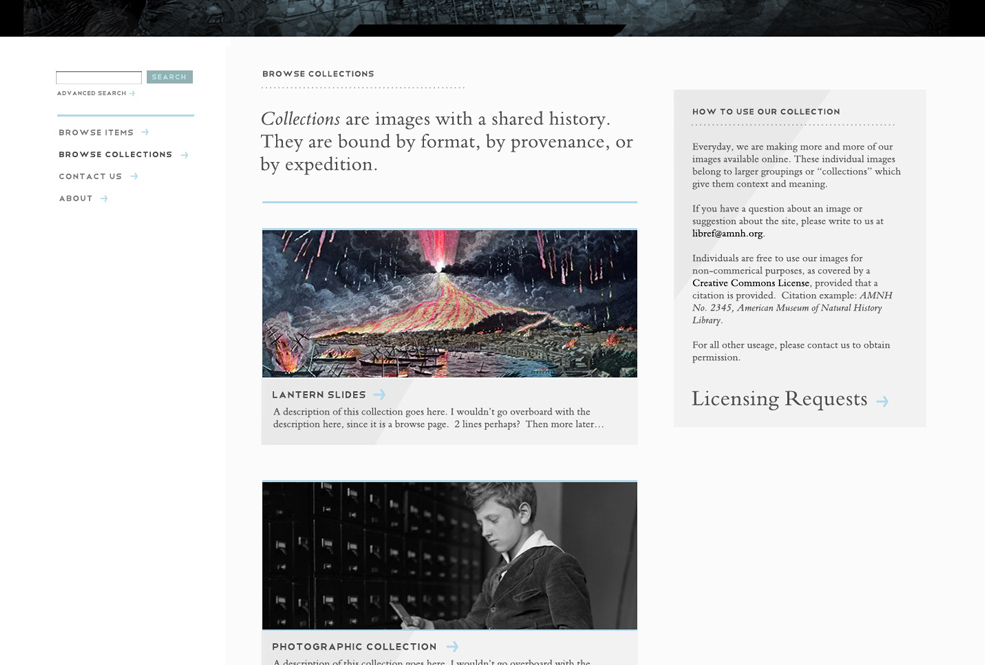Open Licensing Requests link
The height and width of the screenshot is (665, 985).
(x=780, y=399)
